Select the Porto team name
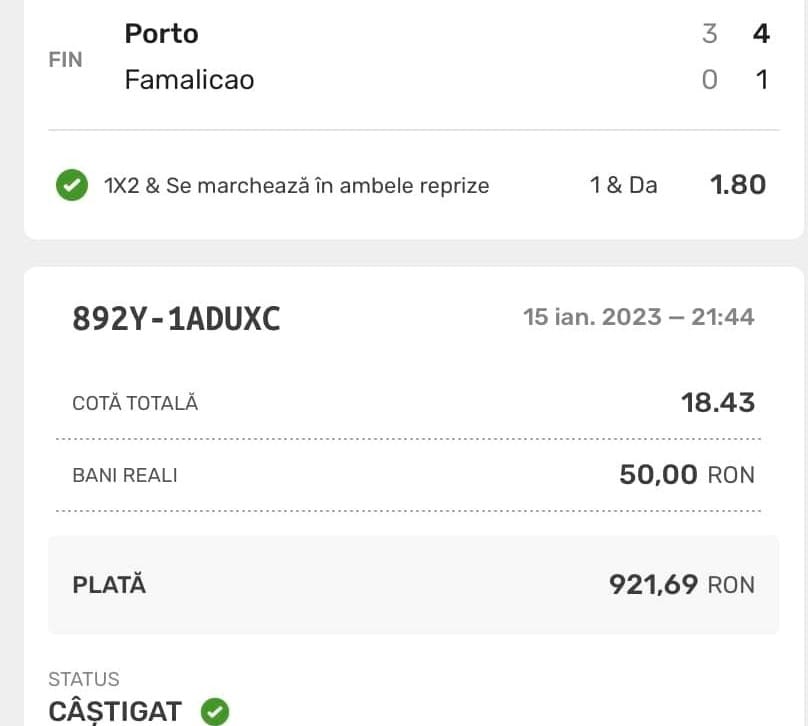Screen dimensions: 808x726 pos(161,34)
